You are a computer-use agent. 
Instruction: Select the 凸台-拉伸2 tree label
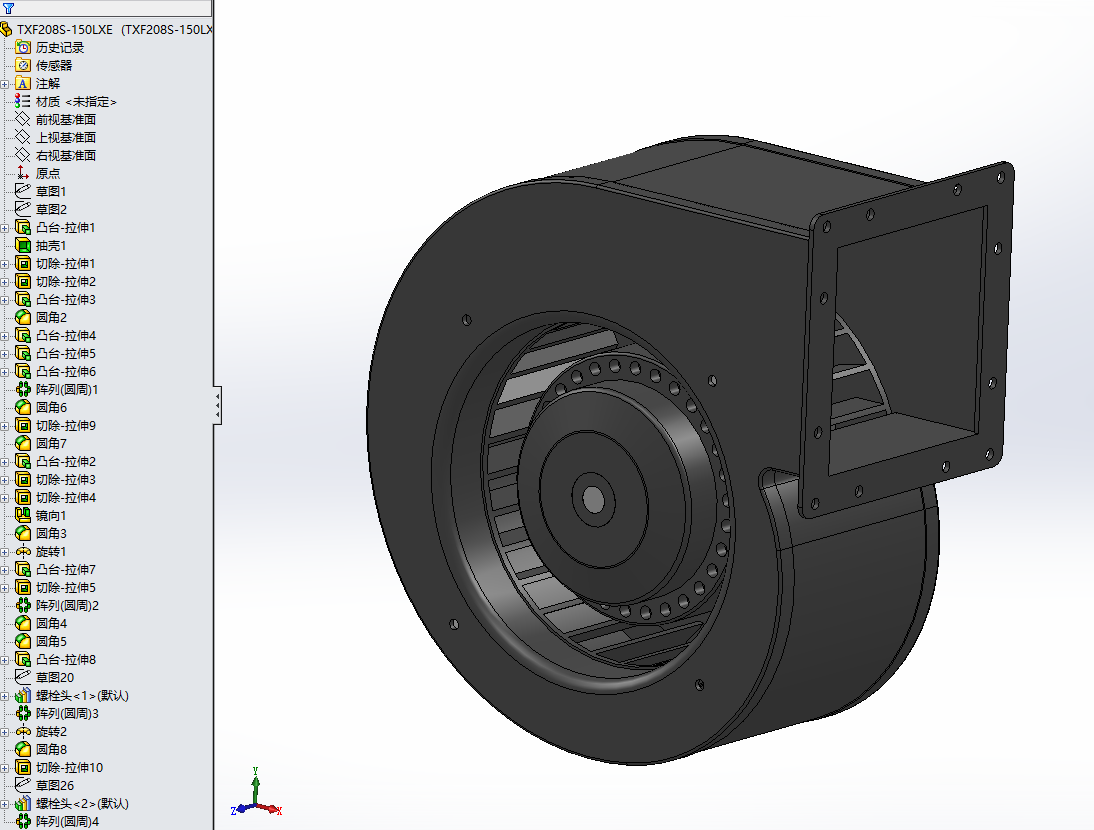[66, 462]
